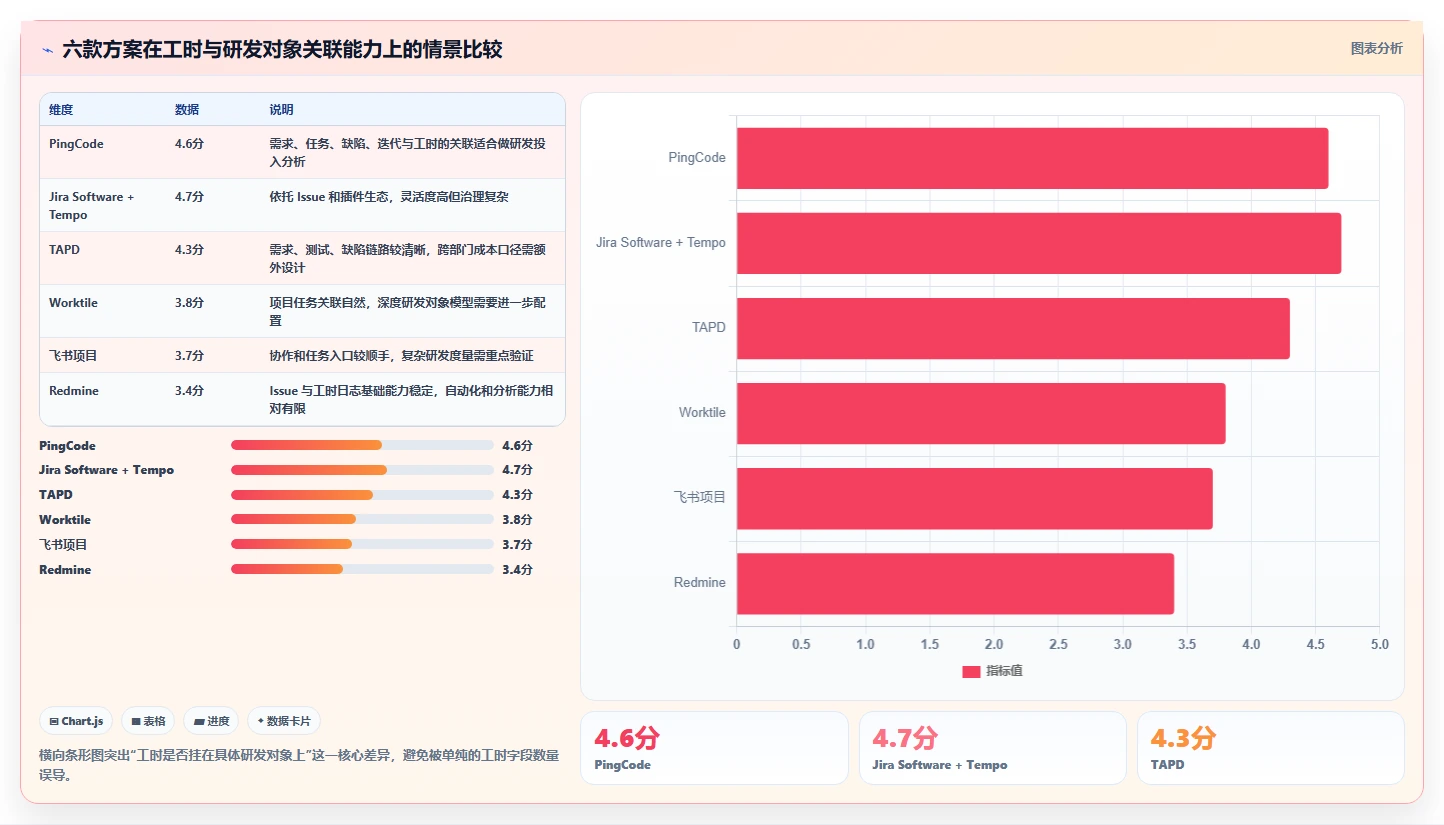The width and height of the screenshot is (1444, 825).
Task: Click the page title 六款方案在工时与研发对象
Action: coord(282,49)
